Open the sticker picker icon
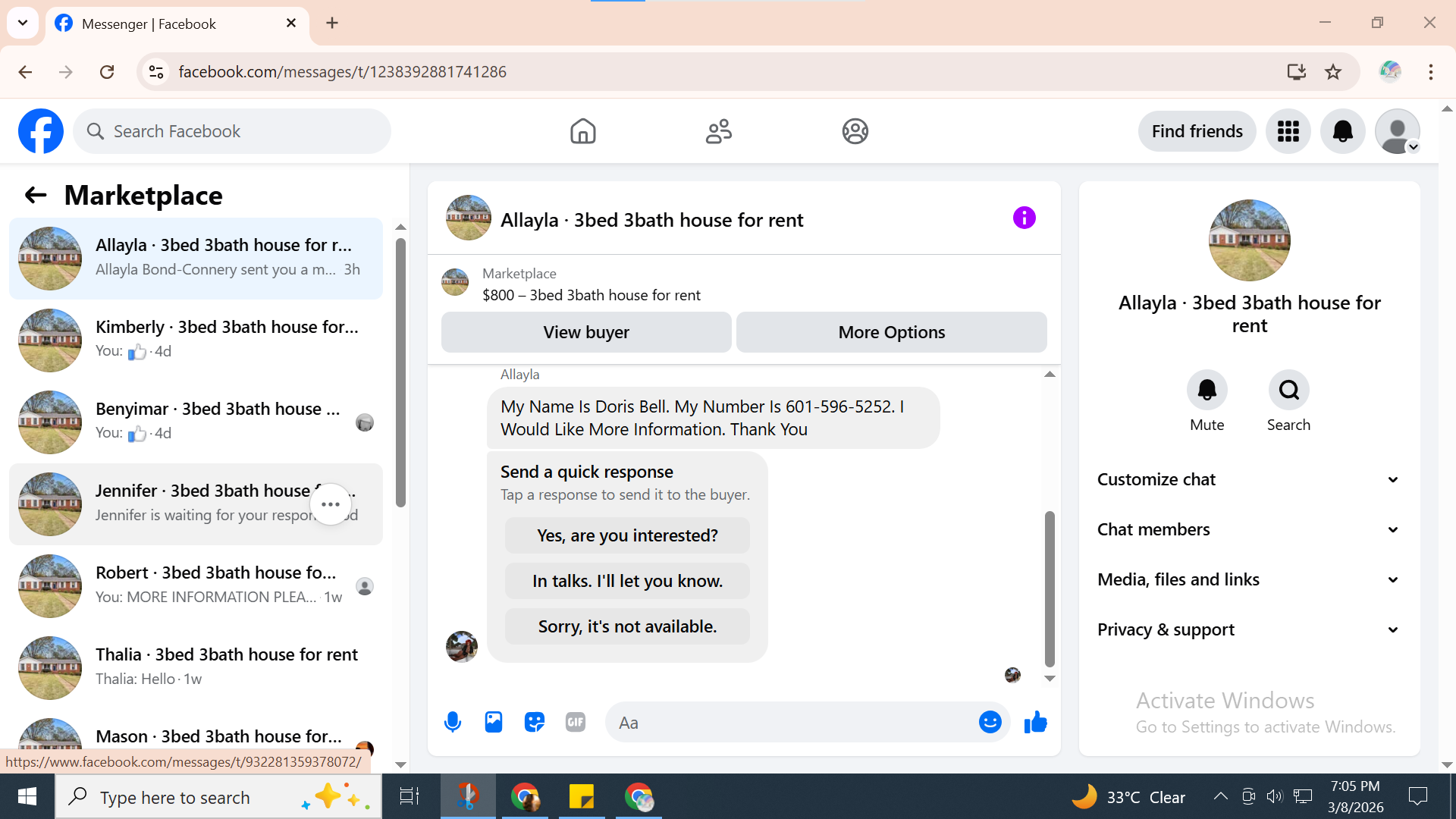 tap(535, 722)
